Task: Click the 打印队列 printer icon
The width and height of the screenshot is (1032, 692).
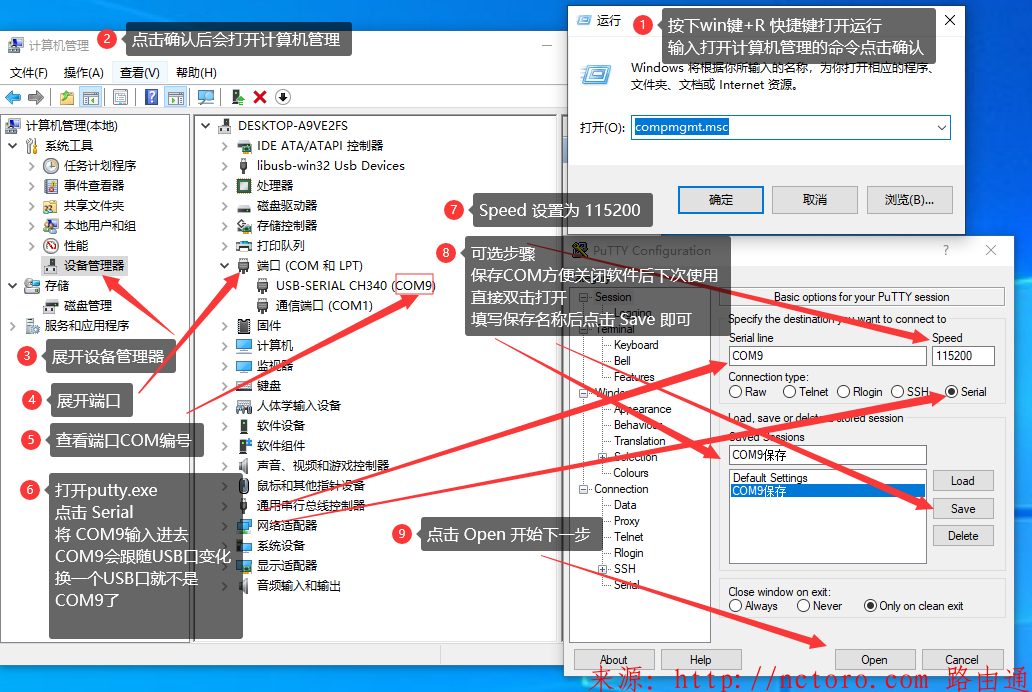Action: [244, 246]
